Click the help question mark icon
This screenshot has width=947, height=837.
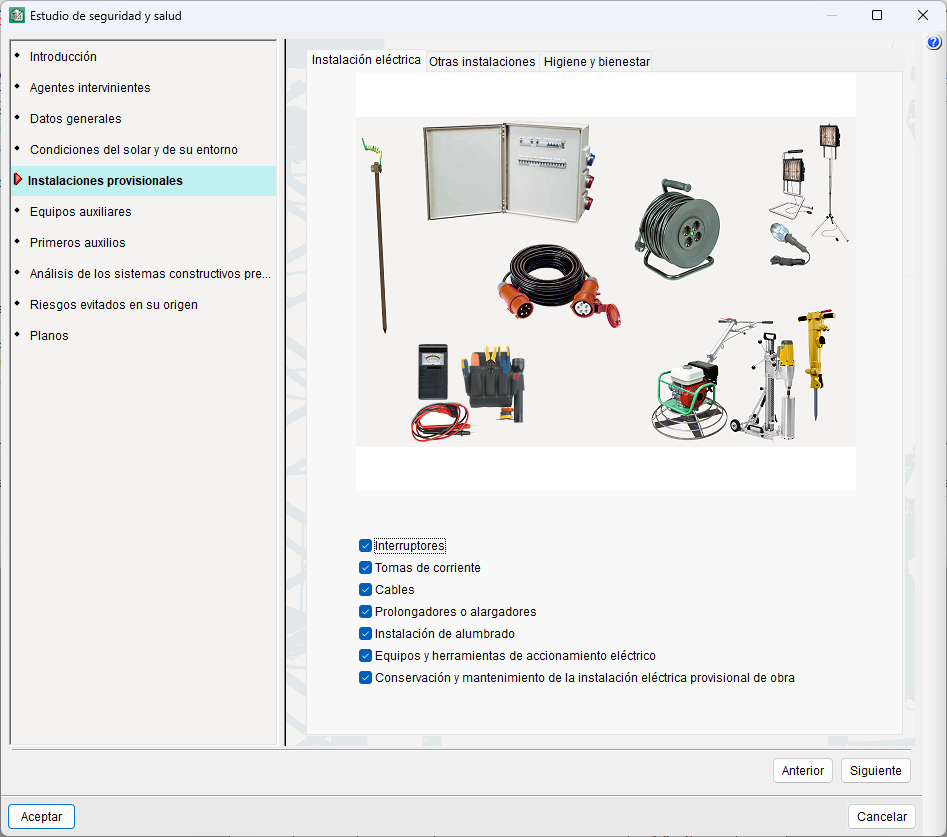point(934,43)
